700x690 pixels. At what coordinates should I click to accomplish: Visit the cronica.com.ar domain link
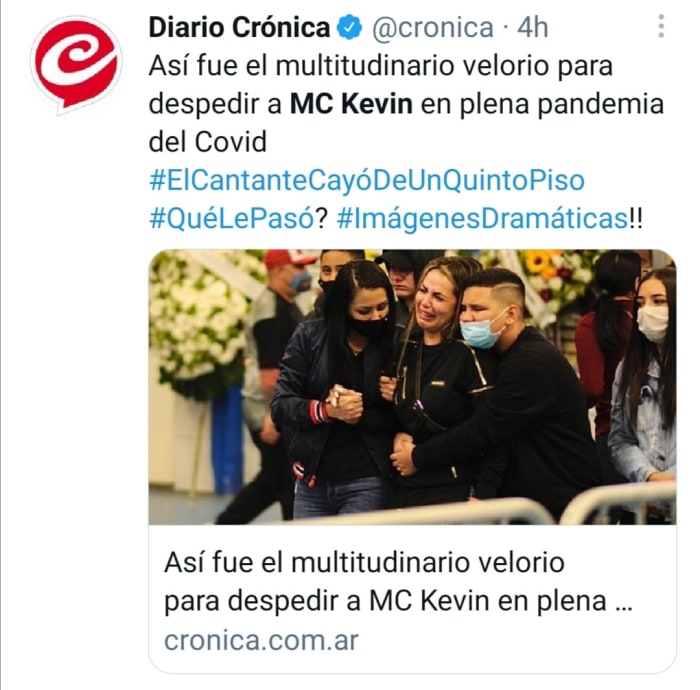[261, 640]
